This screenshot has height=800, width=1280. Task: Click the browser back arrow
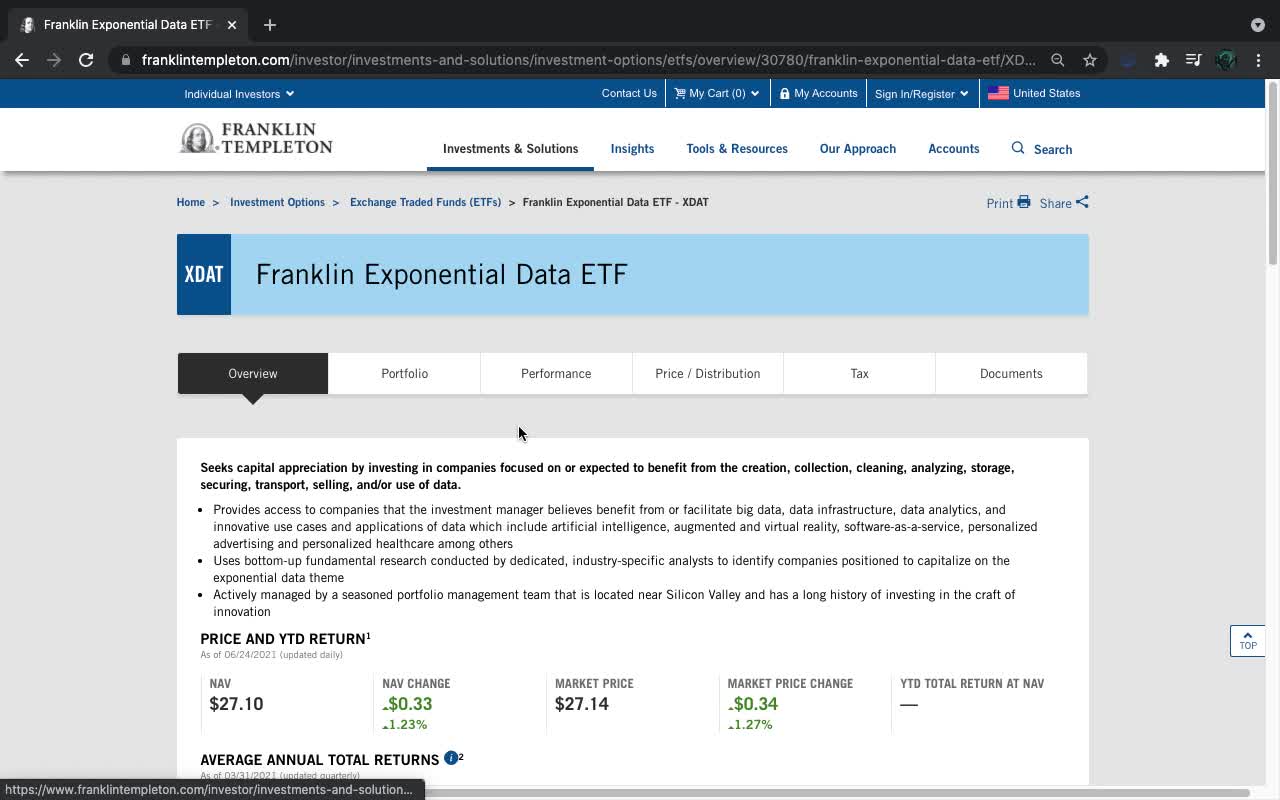click(22, 60)
